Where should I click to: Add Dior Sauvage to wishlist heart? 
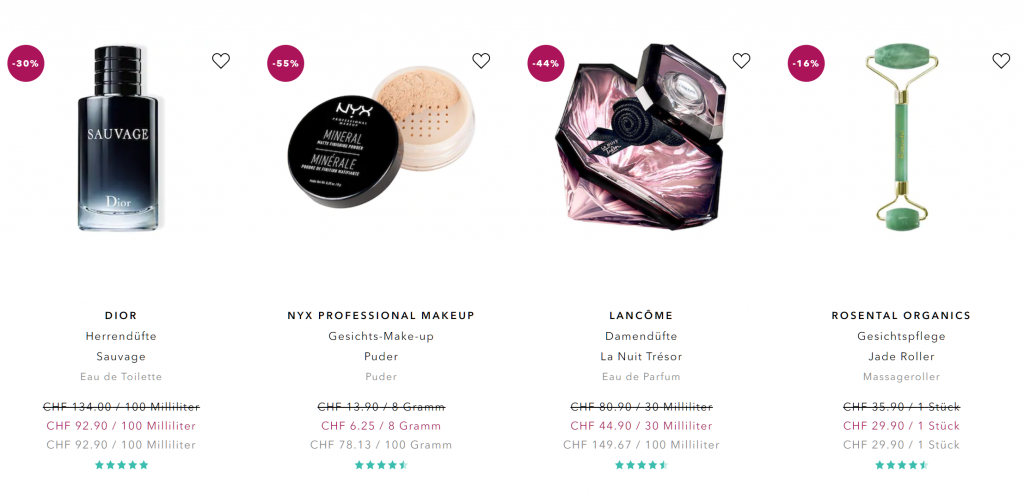point(221,61)
